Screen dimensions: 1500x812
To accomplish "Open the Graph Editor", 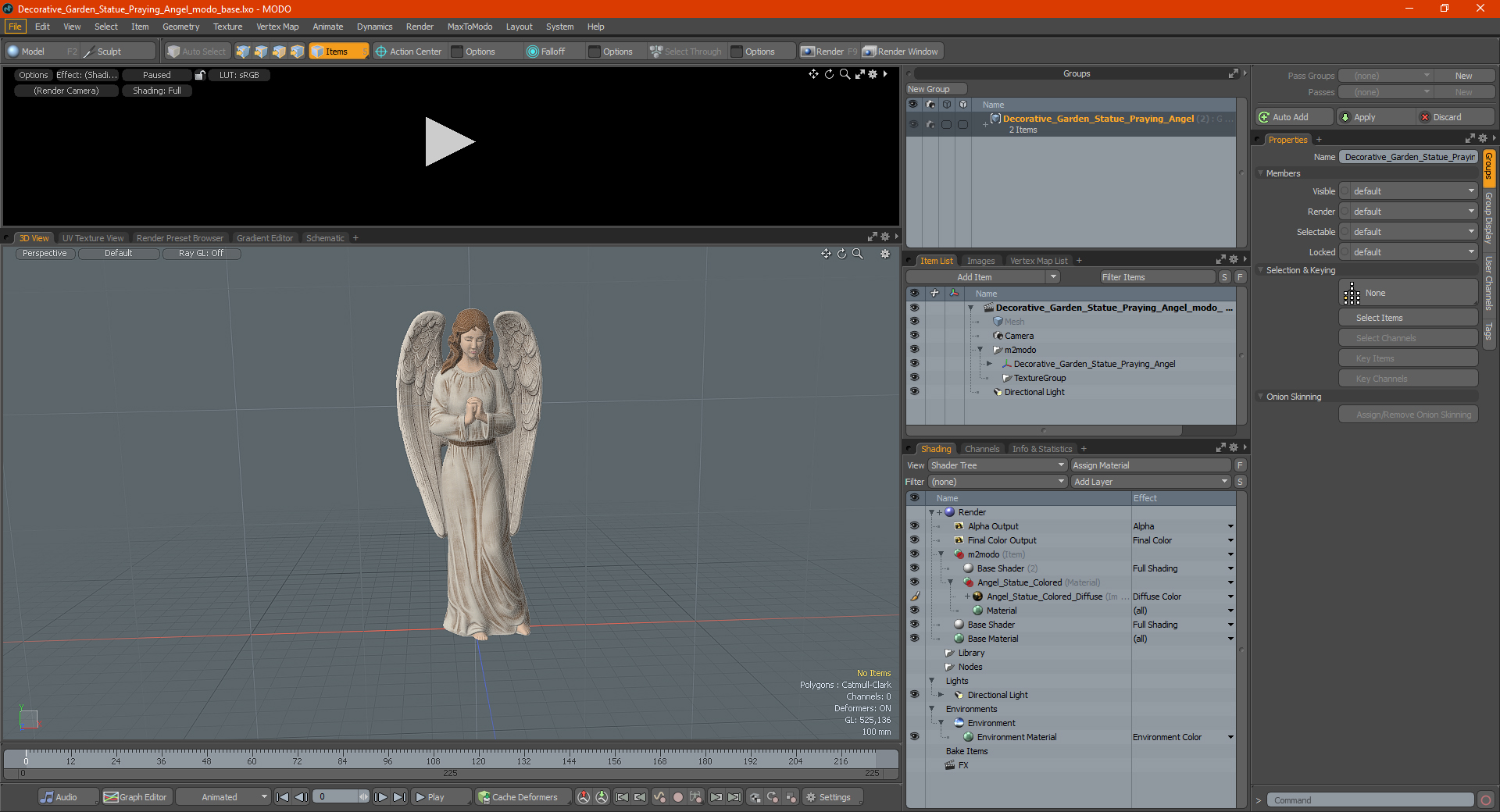I will pos(135,797).
